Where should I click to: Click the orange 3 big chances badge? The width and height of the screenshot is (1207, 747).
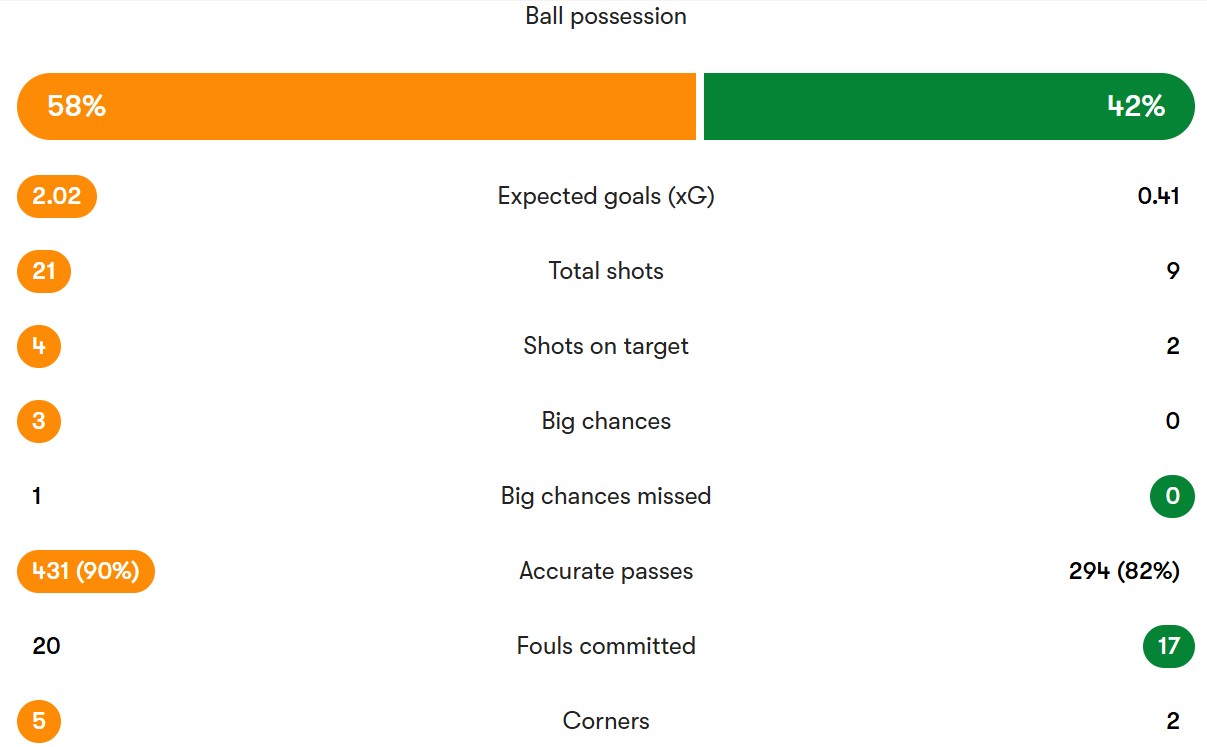tap(39, 421)
